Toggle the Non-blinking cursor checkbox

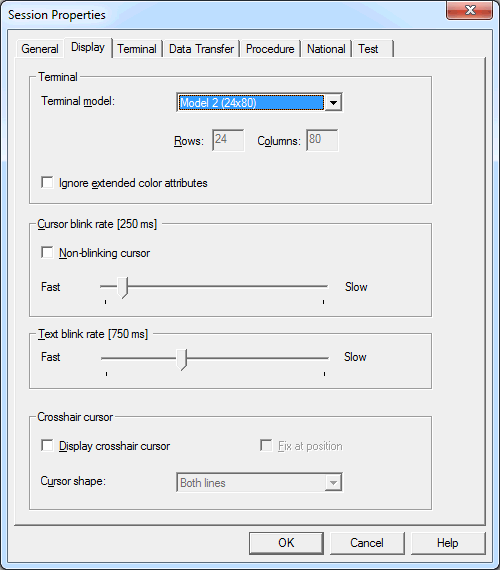(47, 253)
